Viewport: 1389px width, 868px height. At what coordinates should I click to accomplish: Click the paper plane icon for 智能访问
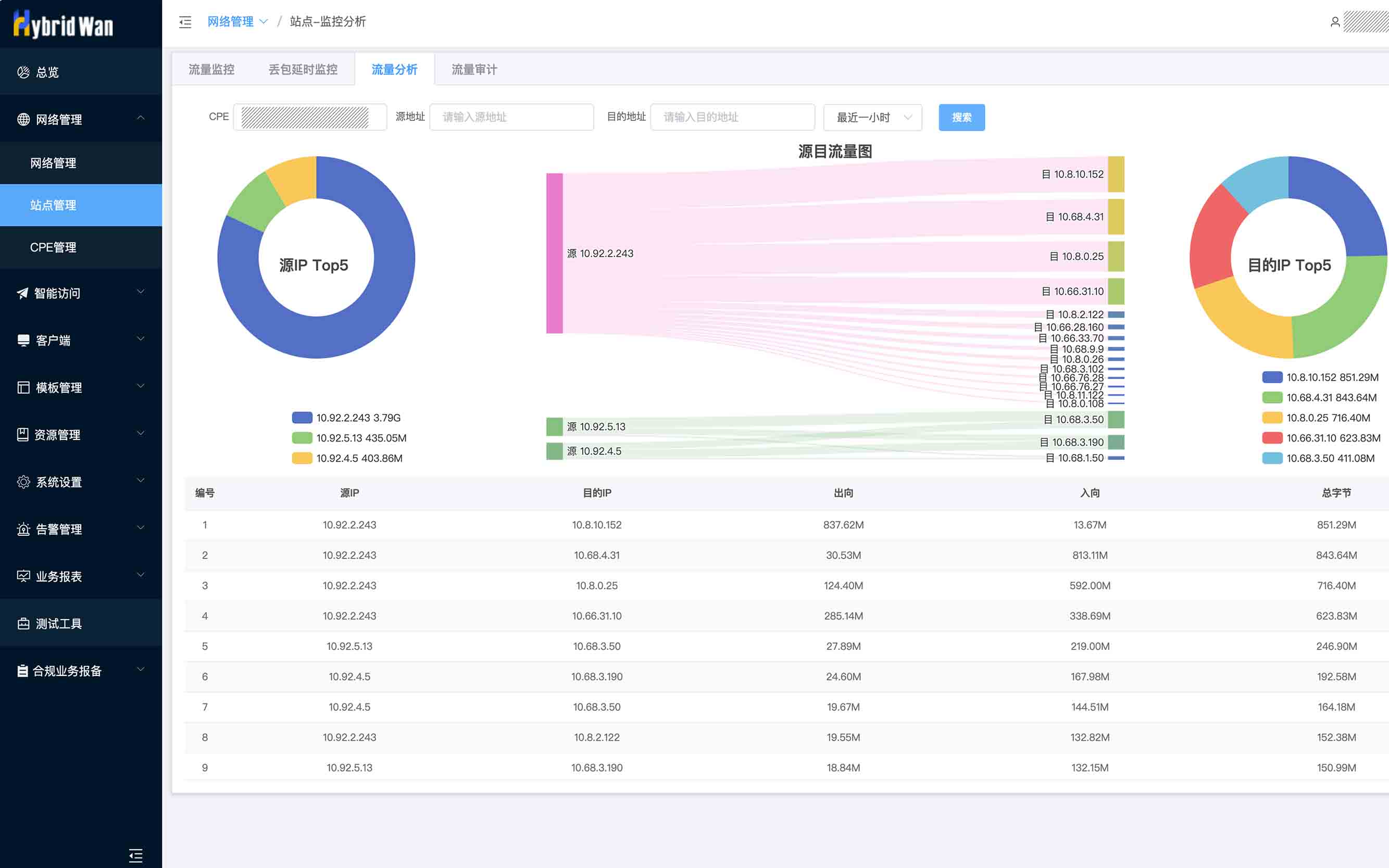(x=22, y=293)
